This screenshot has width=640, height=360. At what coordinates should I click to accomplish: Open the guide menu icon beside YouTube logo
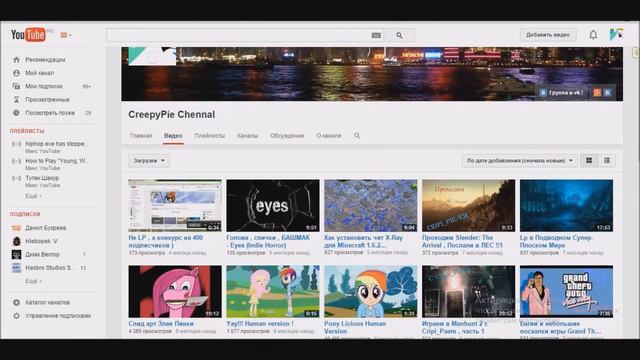pos(65,35)
